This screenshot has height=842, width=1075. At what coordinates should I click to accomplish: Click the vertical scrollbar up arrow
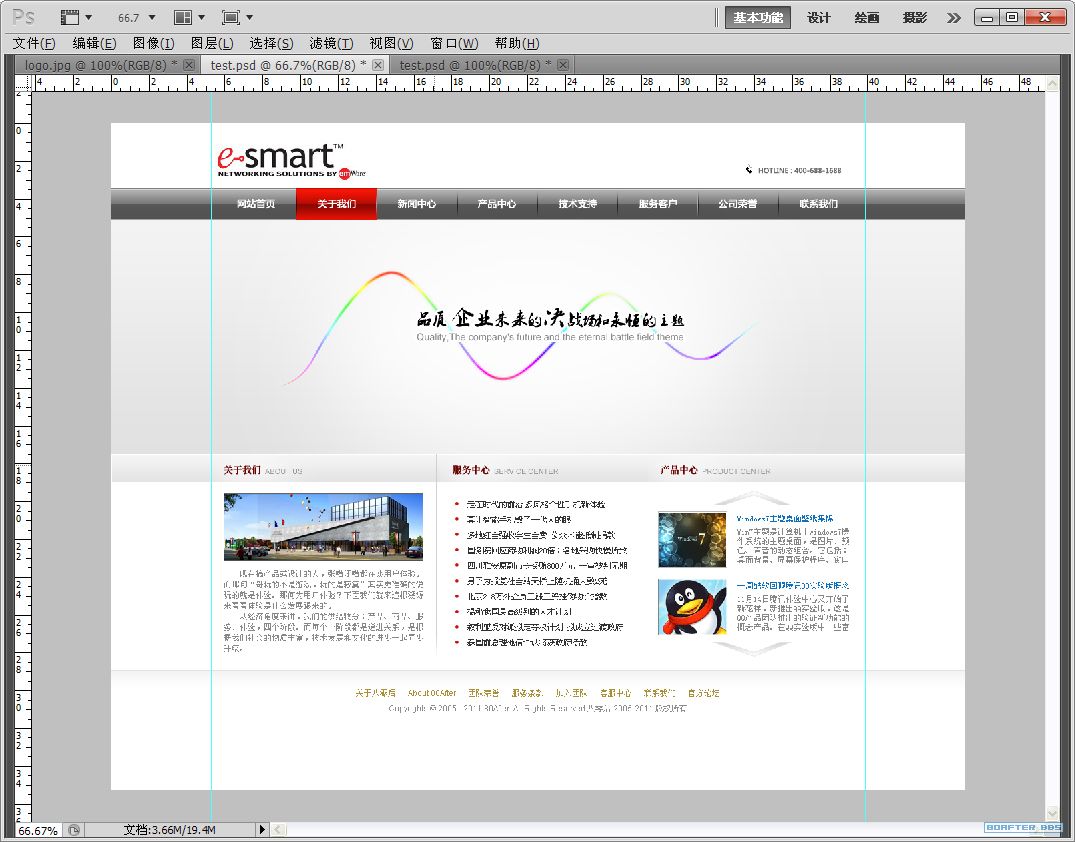[1052, 83]
